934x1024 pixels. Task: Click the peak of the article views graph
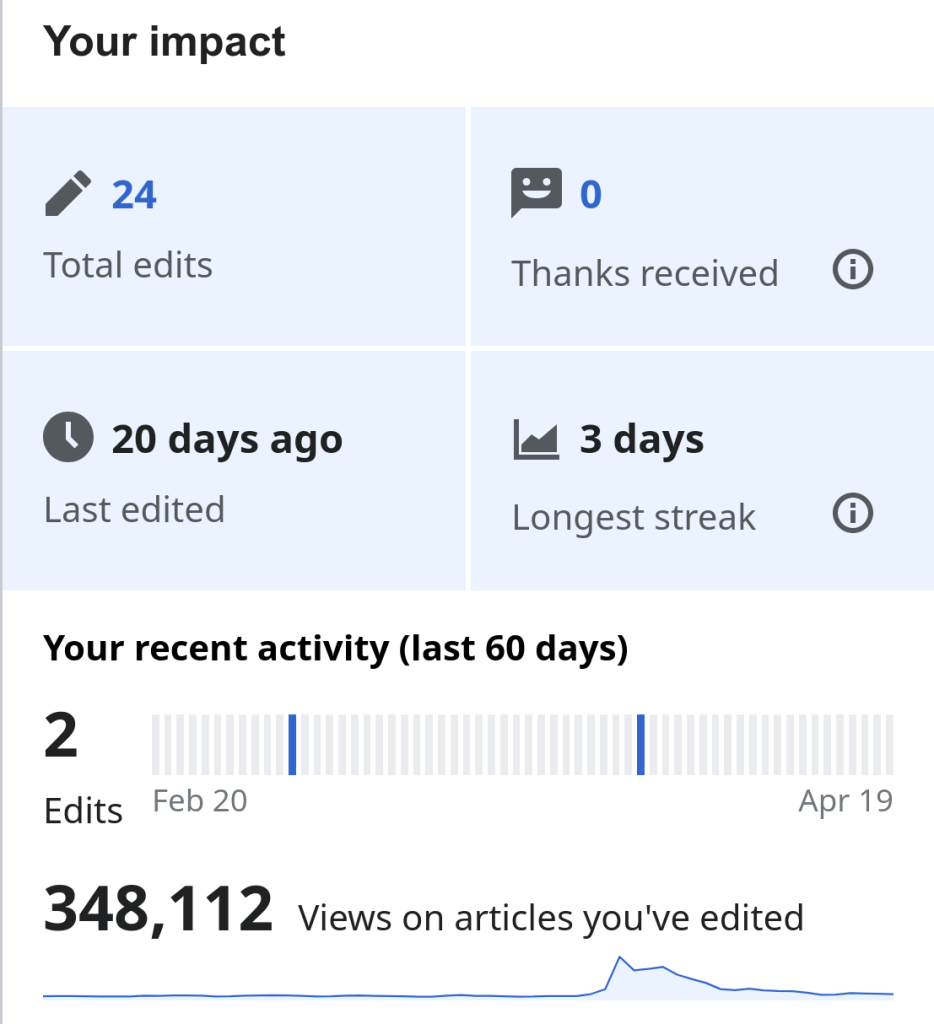620,959
